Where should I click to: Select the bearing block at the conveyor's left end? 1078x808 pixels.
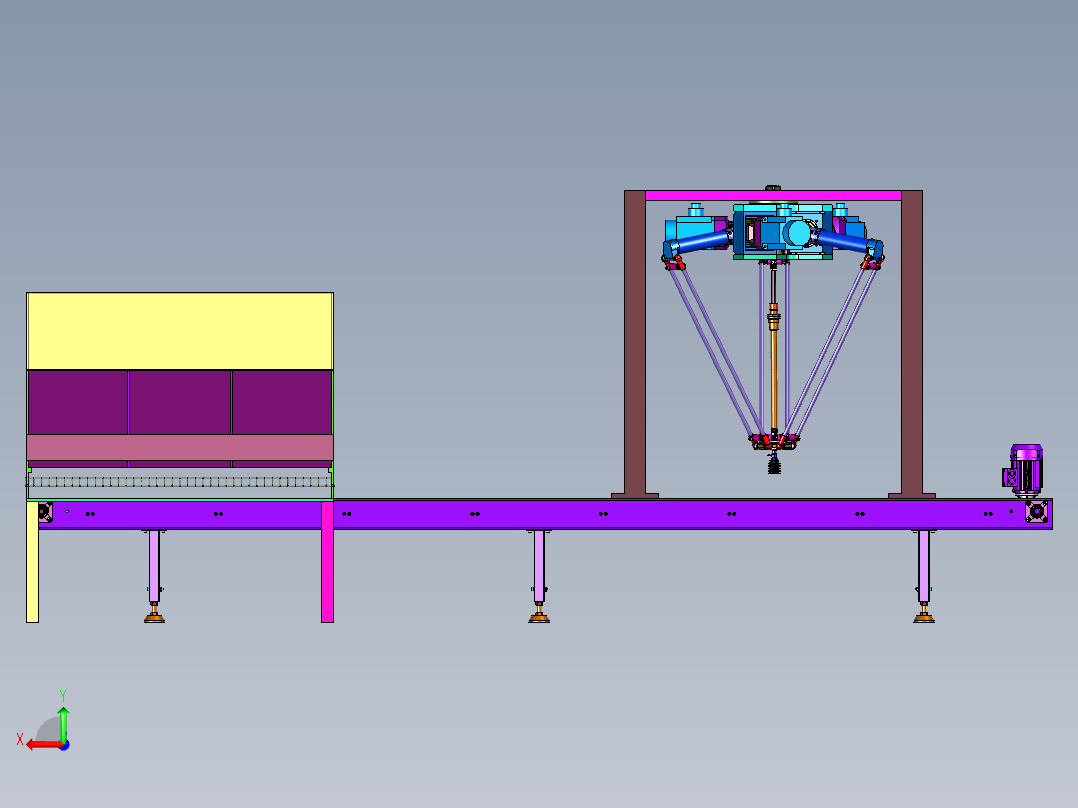(45, 512)
